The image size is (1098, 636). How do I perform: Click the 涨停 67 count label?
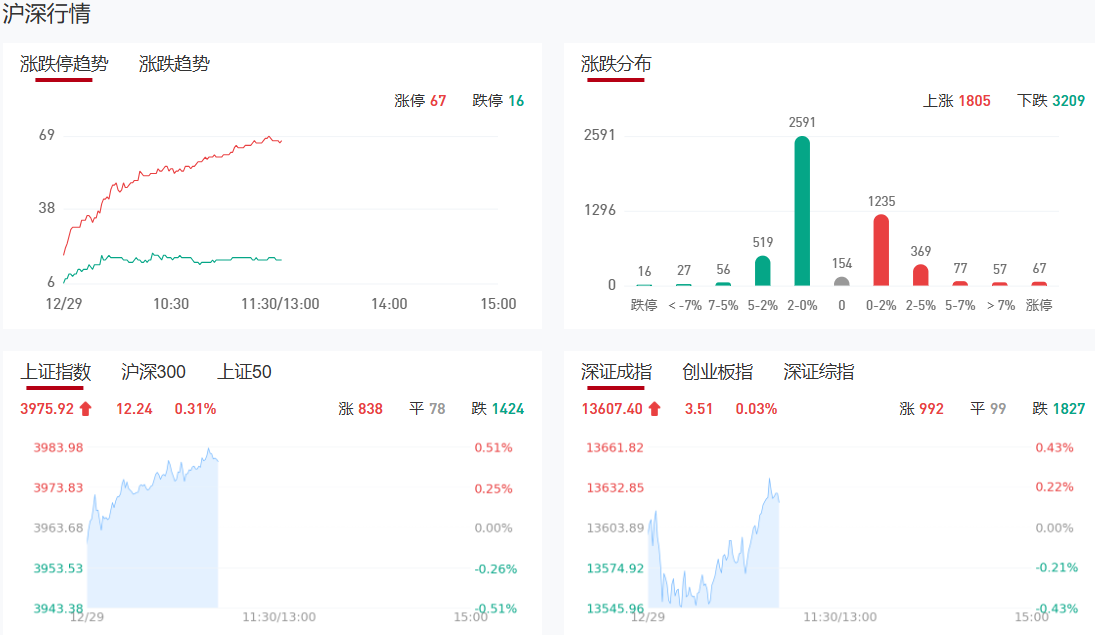tap(420, 101)
